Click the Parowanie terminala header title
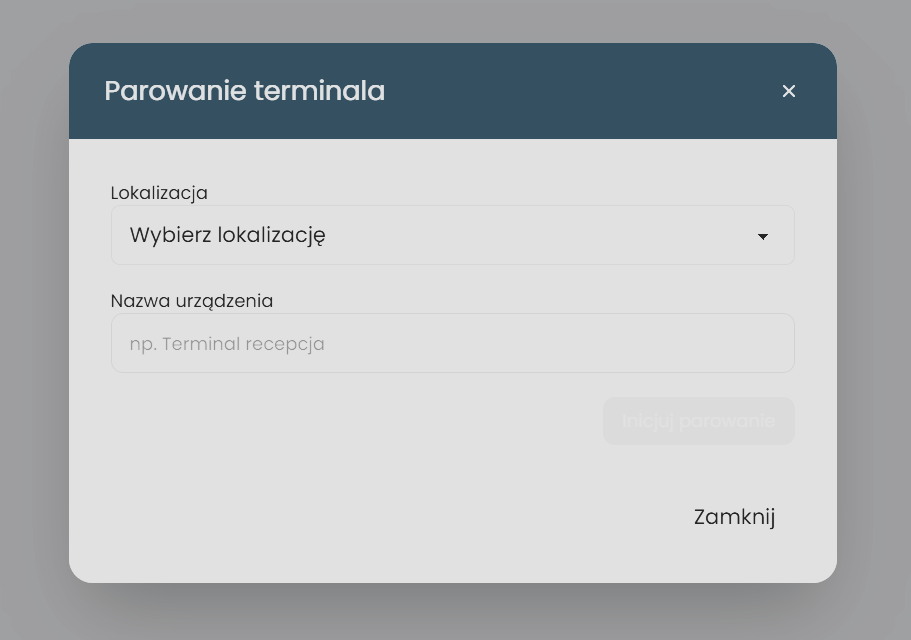This screenshot has height=640, width=911. point(244,91)
